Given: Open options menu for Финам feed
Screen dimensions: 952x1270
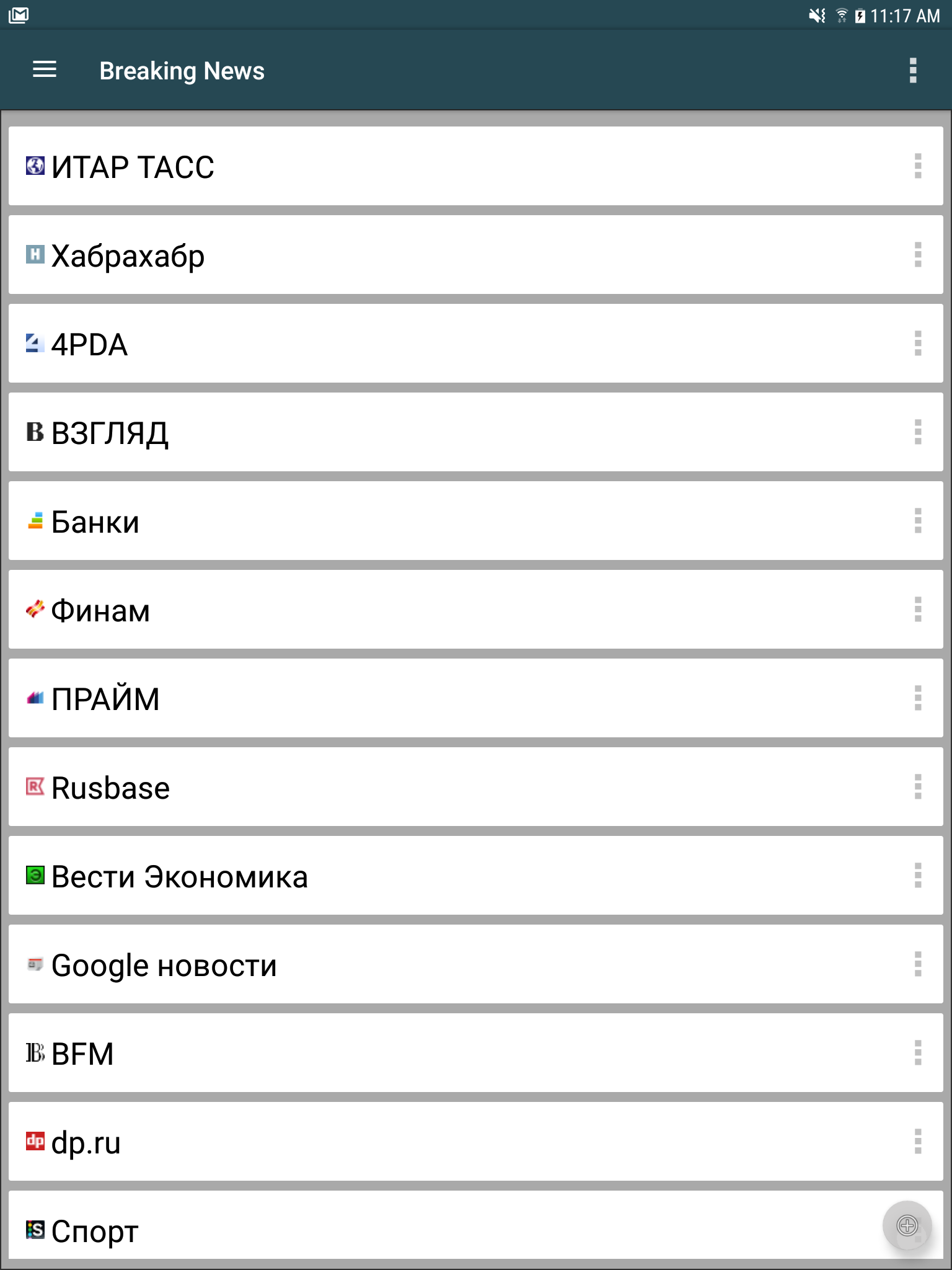Looking at the screenshot, I should coord(918,610).
